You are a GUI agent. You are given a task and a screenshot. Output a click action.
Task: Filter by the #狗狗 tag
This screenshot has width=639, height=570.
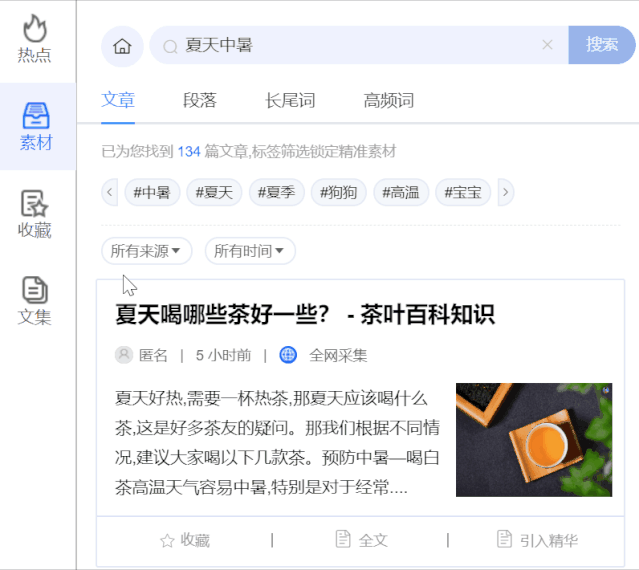pyautogui.click(x=339, y=192)
